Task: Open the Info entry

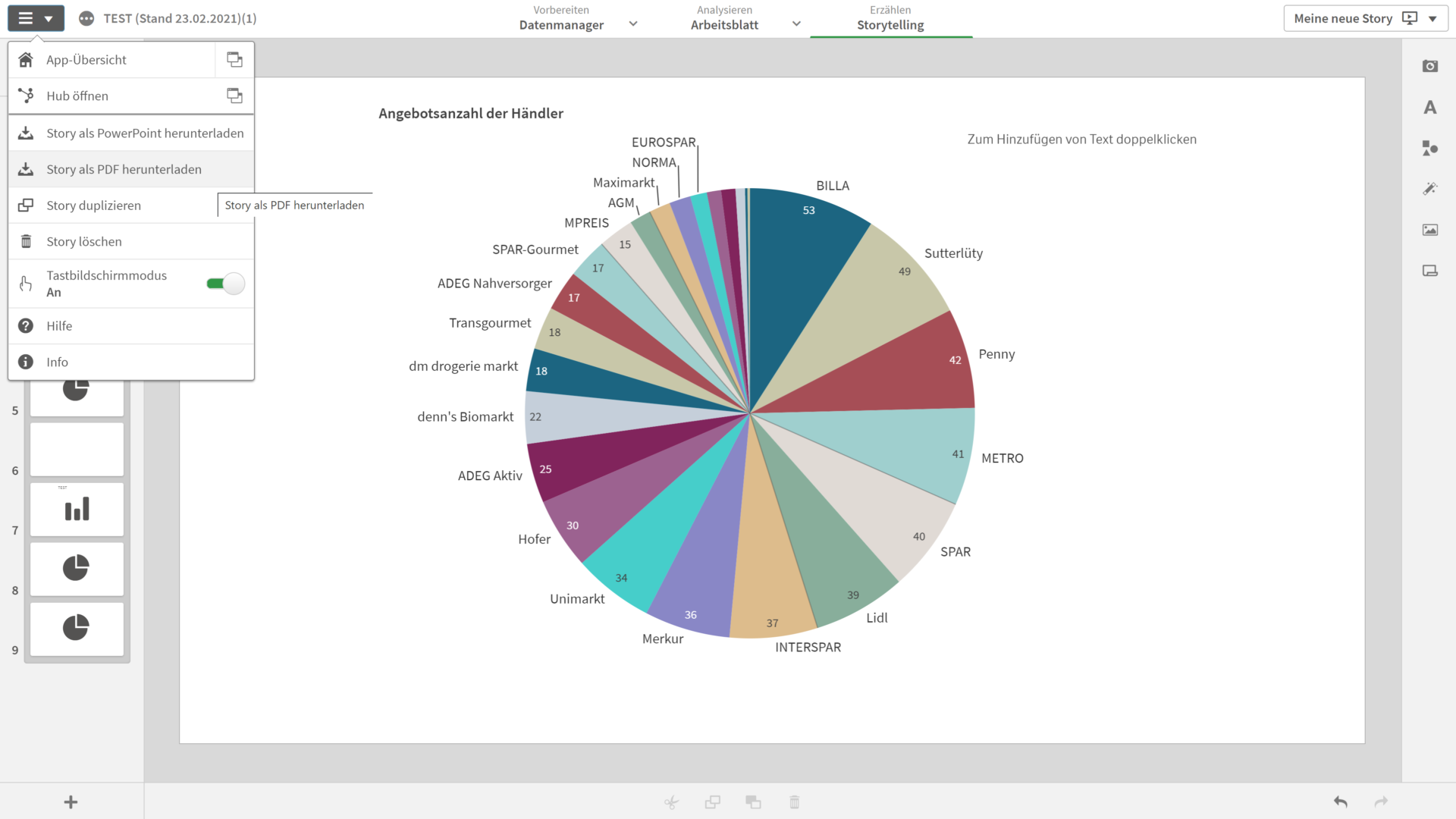Action: [130, 362]
